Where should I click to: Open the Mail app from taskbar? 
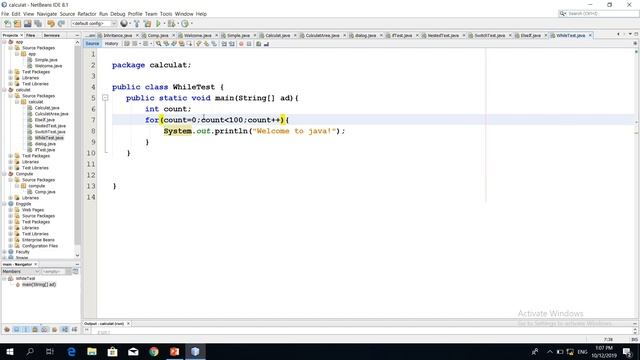click(133, 351)
